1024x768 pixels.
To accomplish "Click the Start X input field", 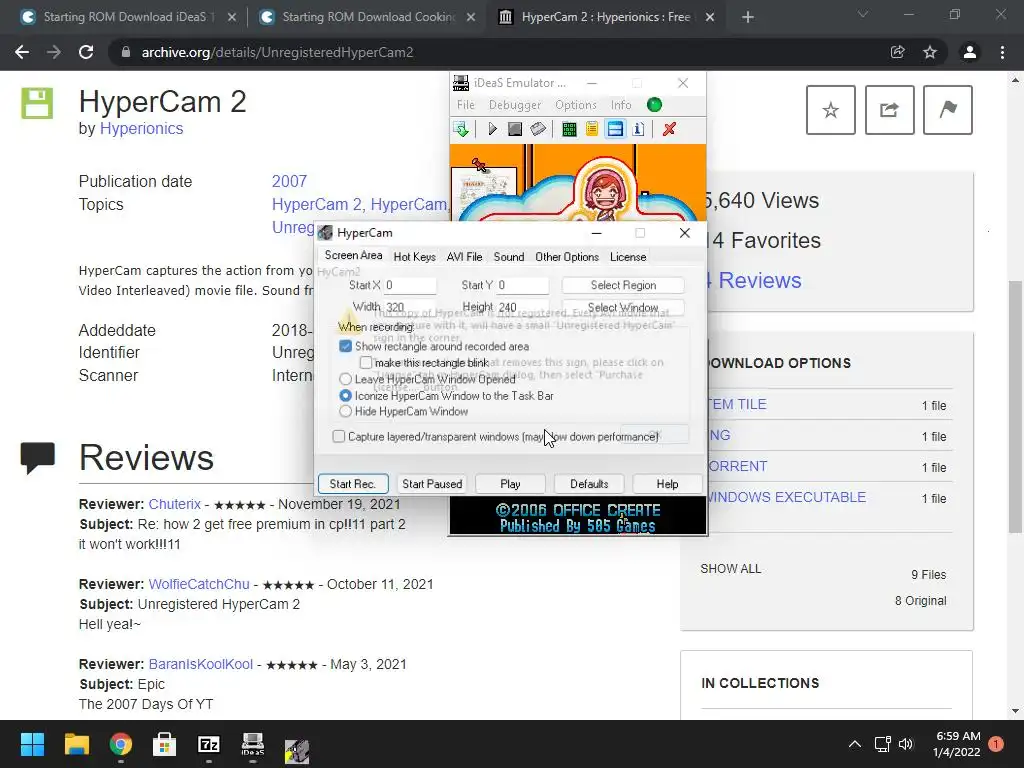I will click(410, 285).
